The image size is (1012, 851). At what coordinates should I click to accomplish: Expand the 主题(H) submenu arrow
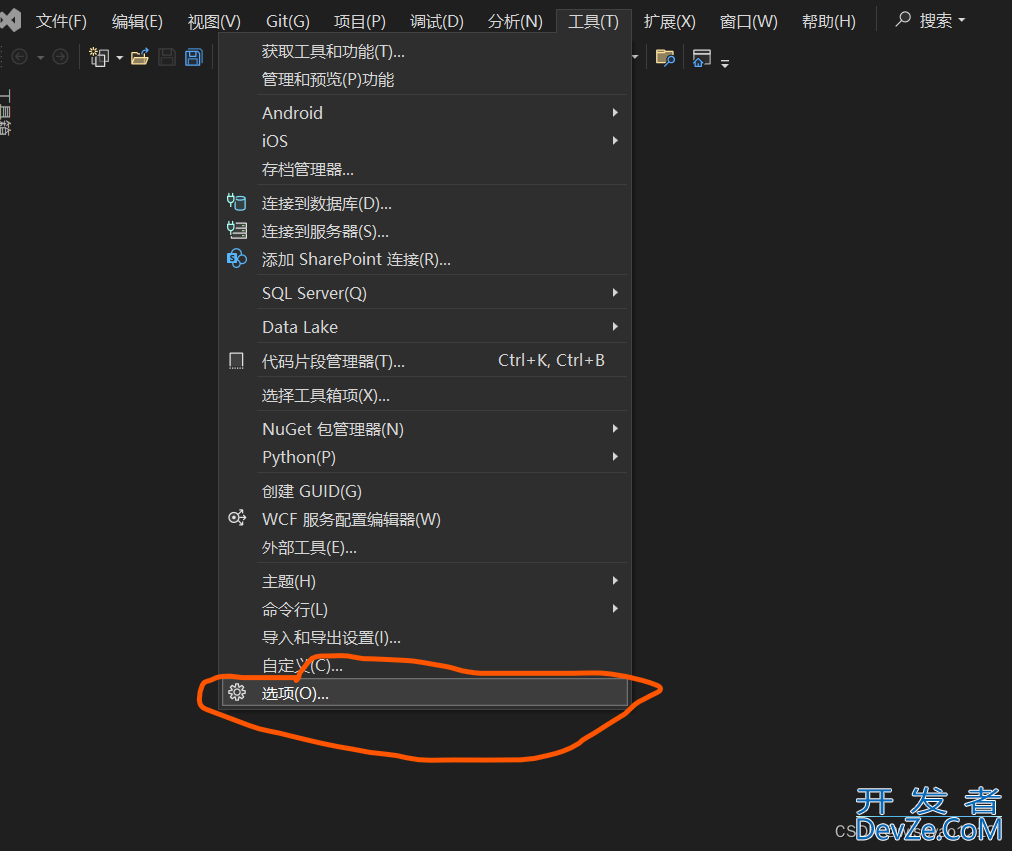(x=615, y=581)
